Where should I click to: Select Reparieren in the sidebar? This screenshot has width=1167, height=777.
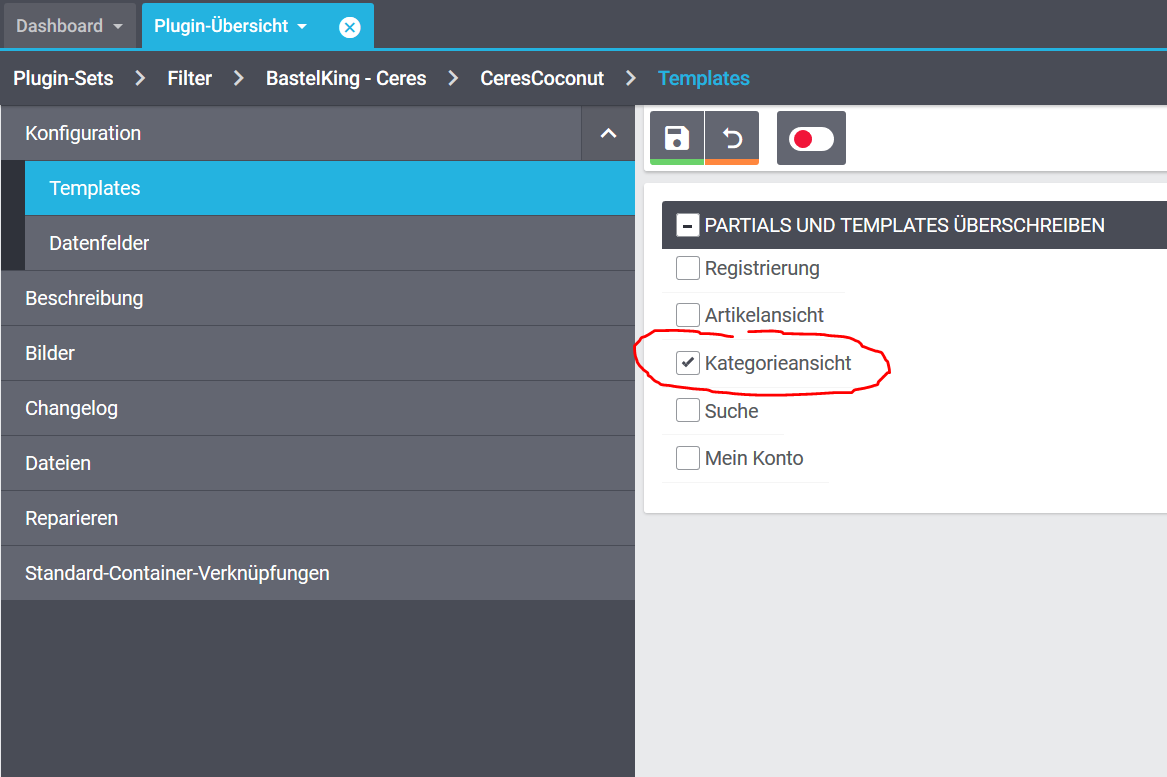pyautogui.click(x=318, y=518)
